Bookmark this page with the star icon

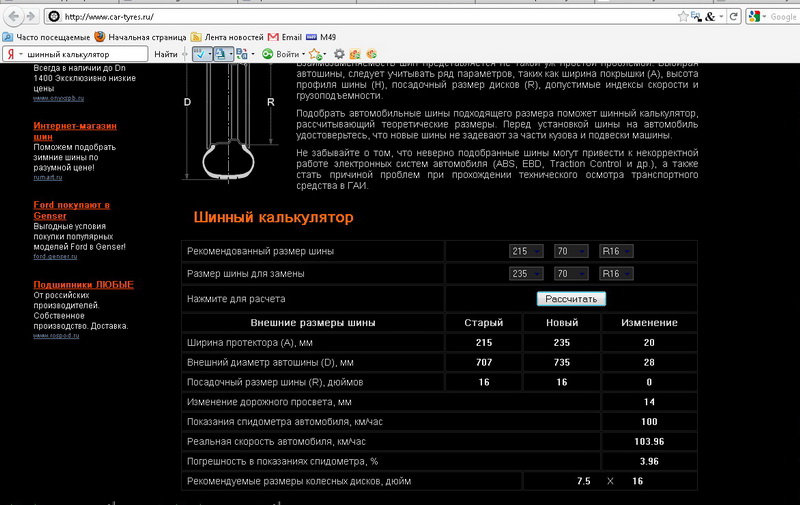[x=683, y=16]
